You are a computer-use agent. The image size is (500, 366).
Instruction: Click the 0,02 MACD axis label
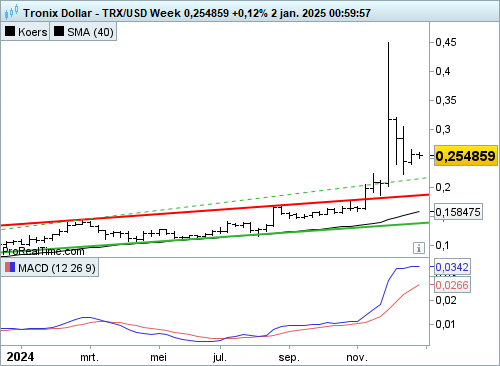pos(446,300)
